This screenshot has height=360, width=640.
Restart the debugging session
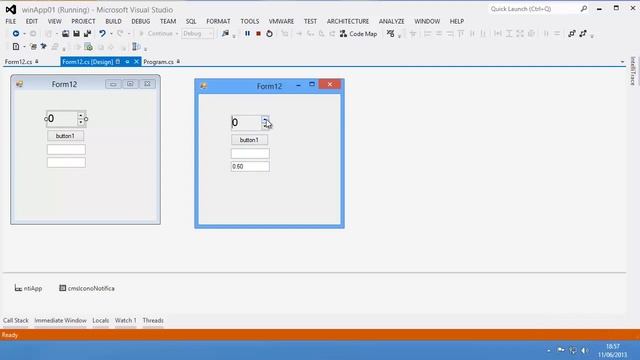pos(269,34)
